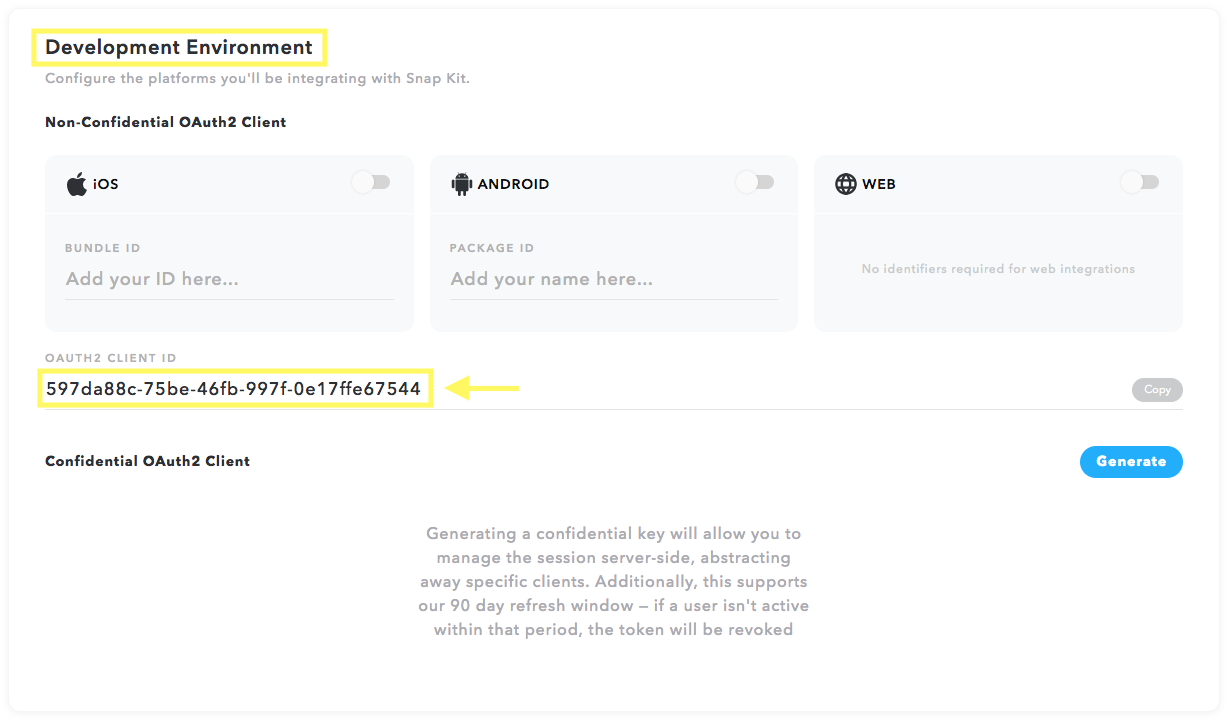Click the Web globe icon

pyautogui.click(x=846, y=184)
